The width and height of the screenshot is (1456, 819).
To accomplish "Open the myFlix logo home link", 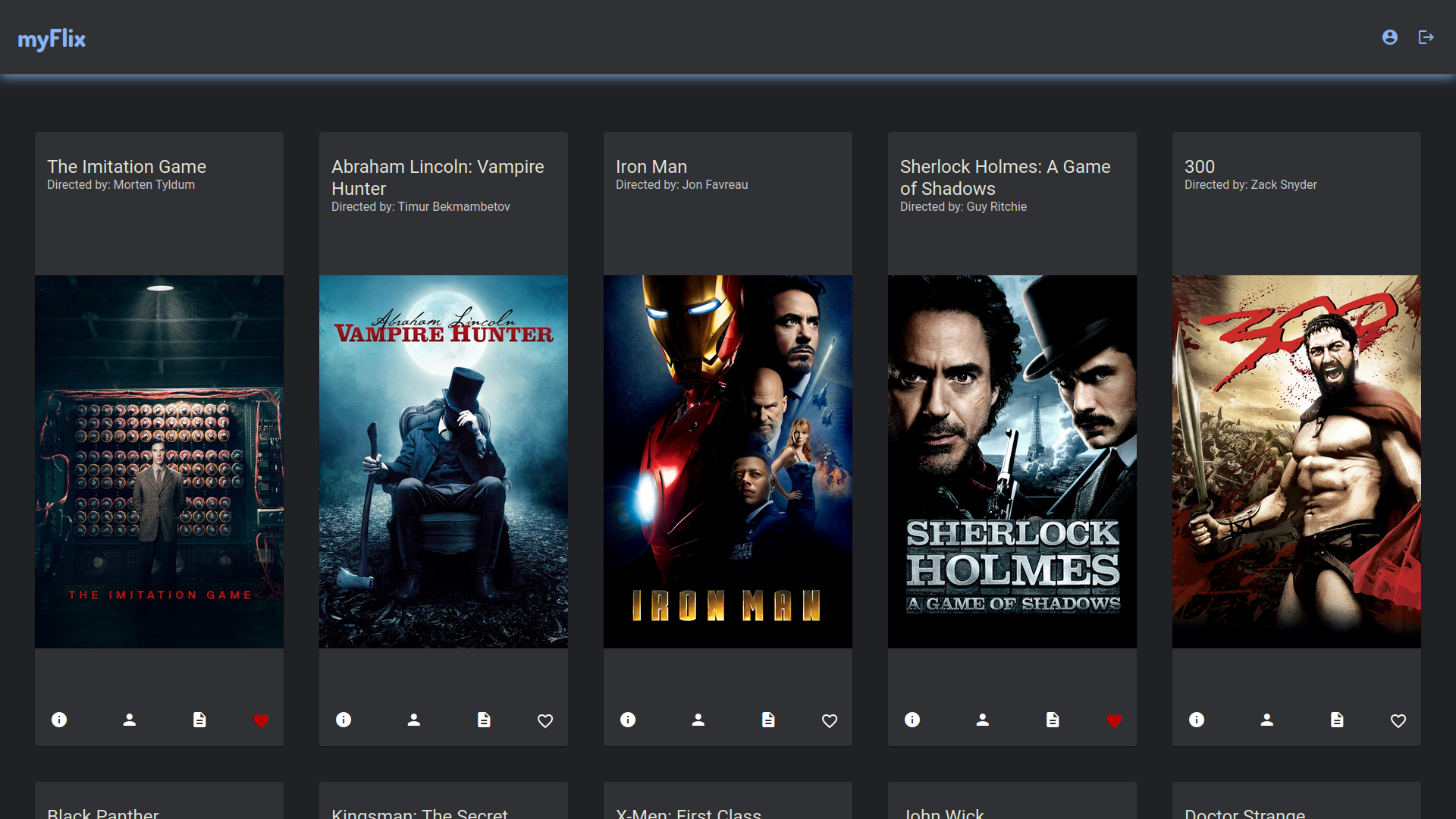I will (x=52, y=39).
